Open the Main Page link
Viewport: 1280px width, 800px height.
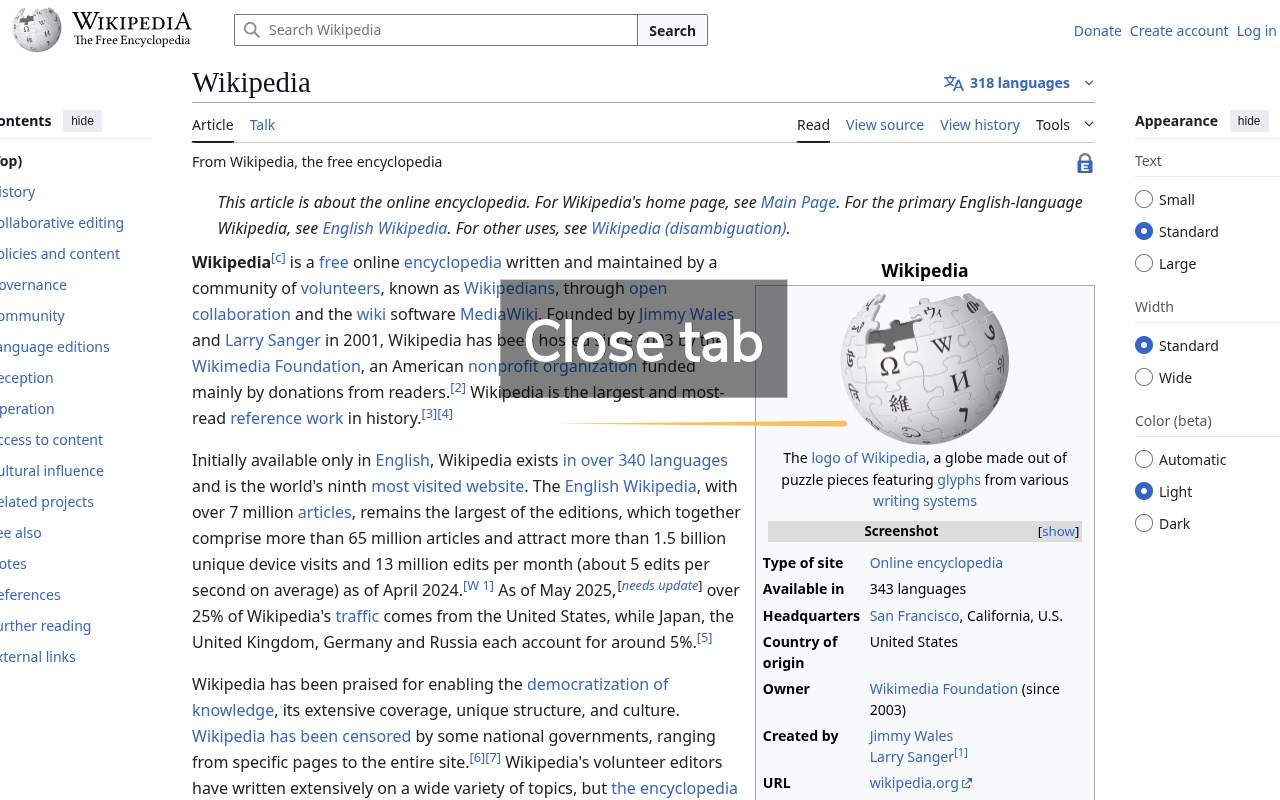pyautogui.click(x=798, y=202)
